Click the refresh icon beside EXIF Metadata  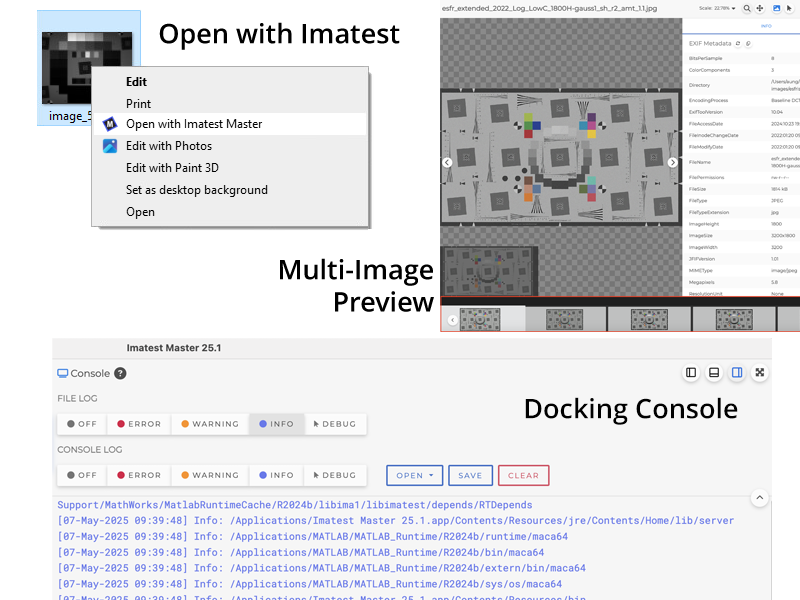click(x=738, y=44)
